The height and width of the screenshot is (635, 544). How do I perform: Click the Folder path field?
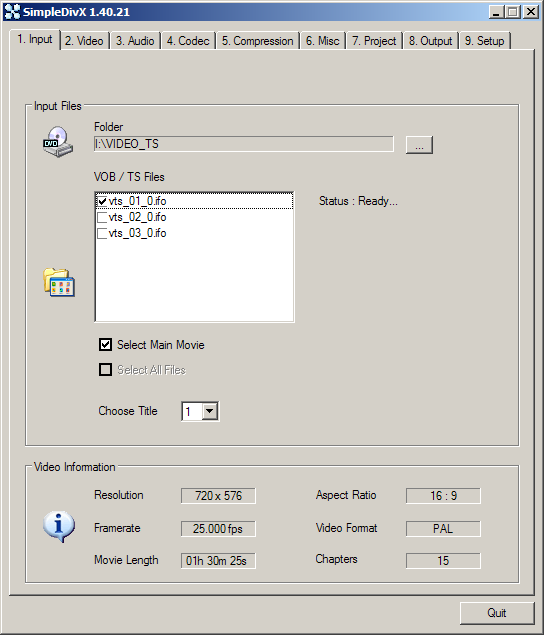click(x=243, y=144)
